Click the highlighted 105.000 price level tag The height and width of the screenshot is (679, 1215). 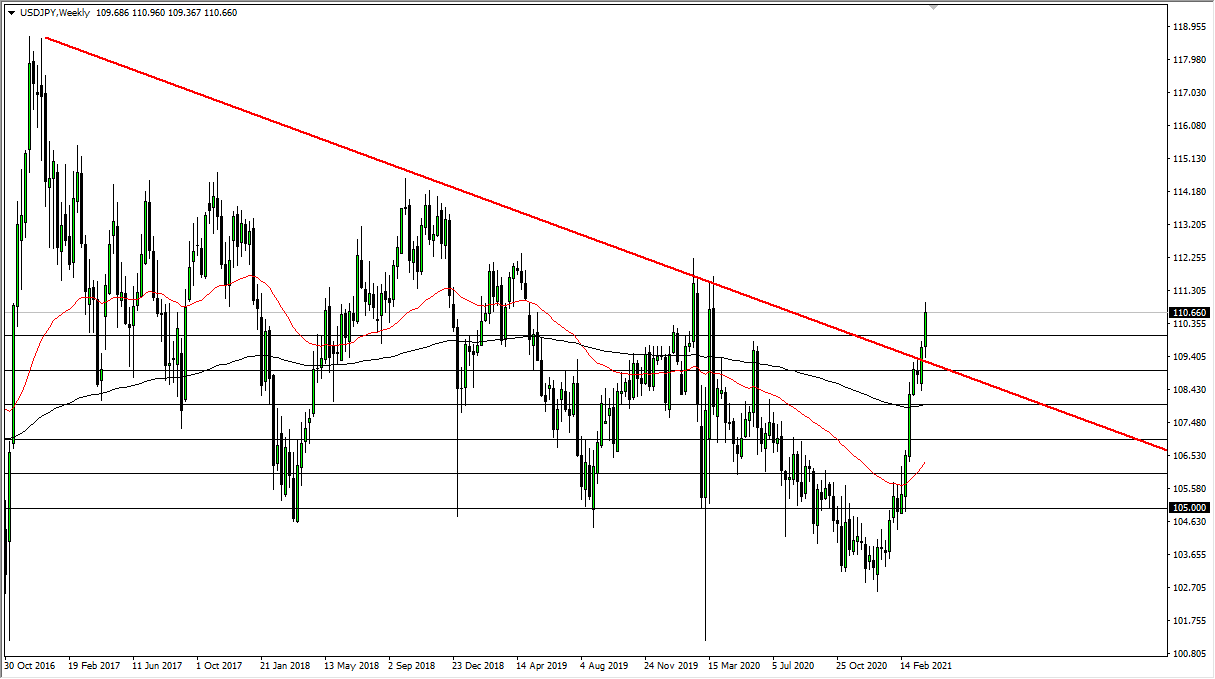[1188, 509]
